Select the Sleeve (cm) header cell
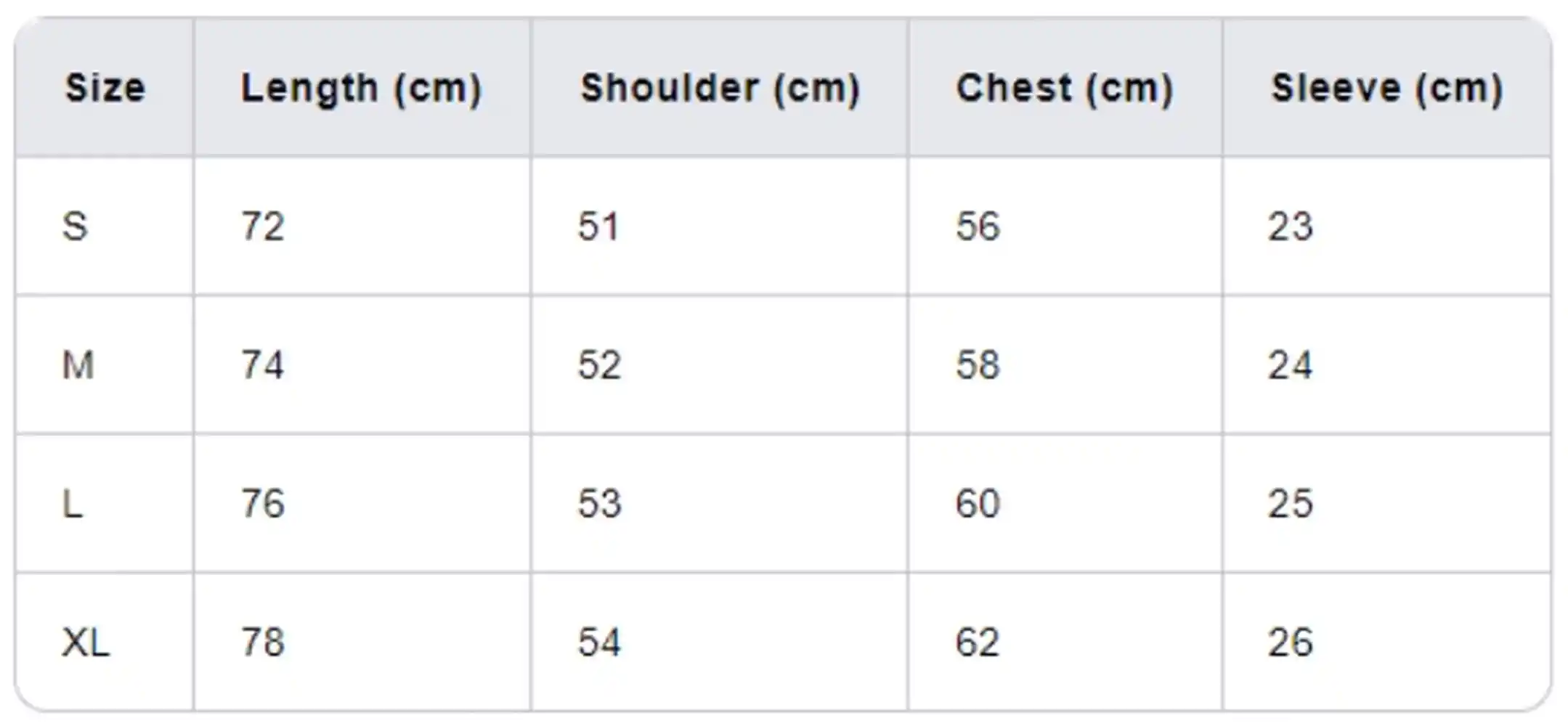This screenshot has width=1568, height=726. coord(1386,89)
